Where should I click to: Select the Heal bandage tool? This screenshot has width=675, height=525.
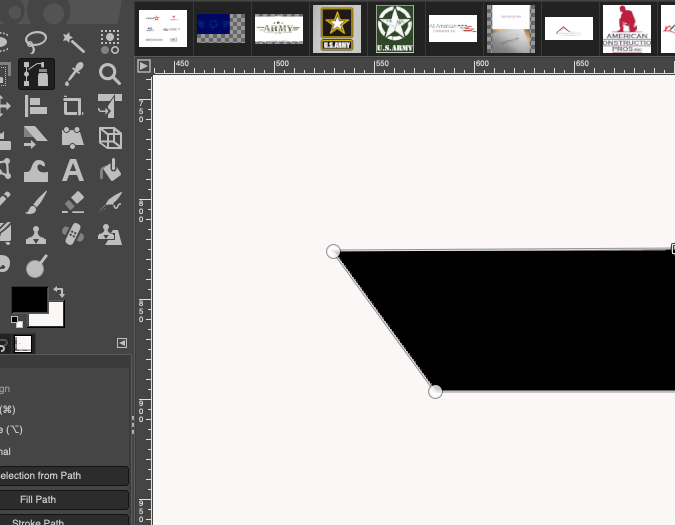[x=73, y=235]
